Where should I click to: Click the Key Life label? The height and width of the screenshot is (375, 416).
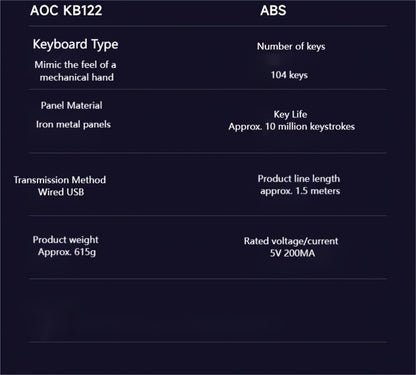290,114
